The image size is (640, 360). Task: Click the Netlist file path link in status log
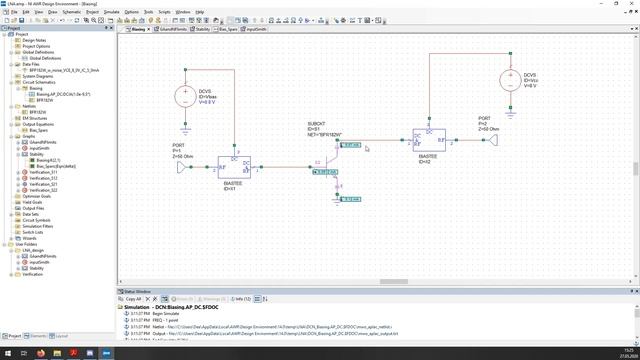tap(280, 327)
